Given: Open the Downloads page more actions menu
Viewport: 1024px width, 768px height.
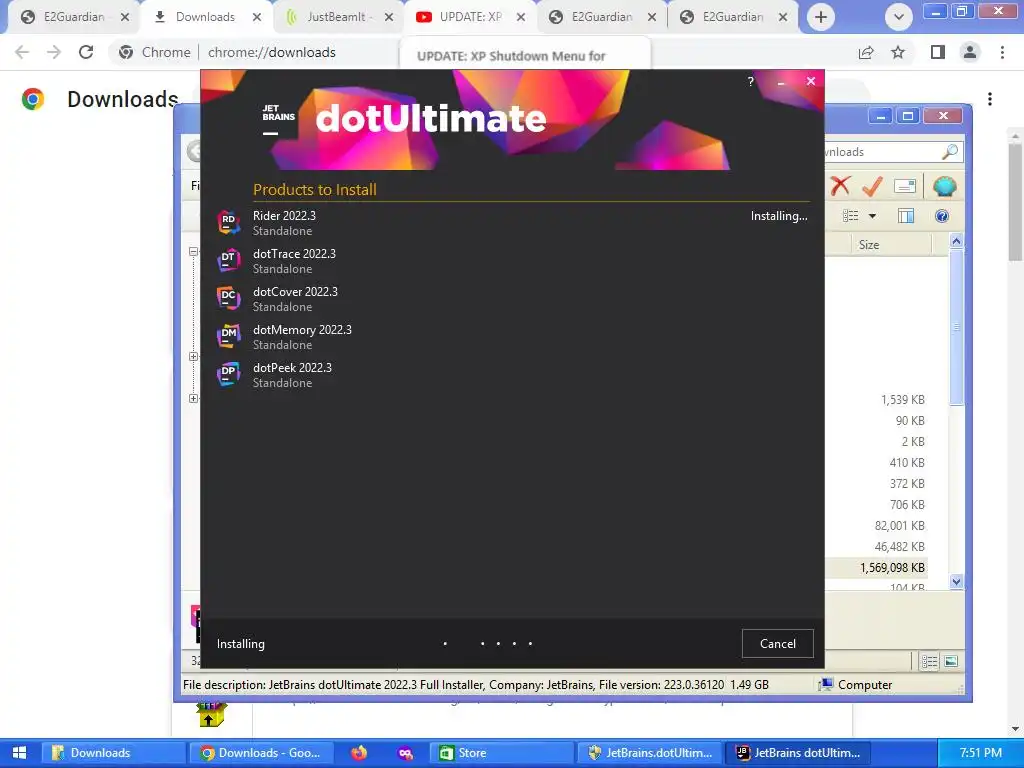Looking at the screenshot, I should 990,99.
